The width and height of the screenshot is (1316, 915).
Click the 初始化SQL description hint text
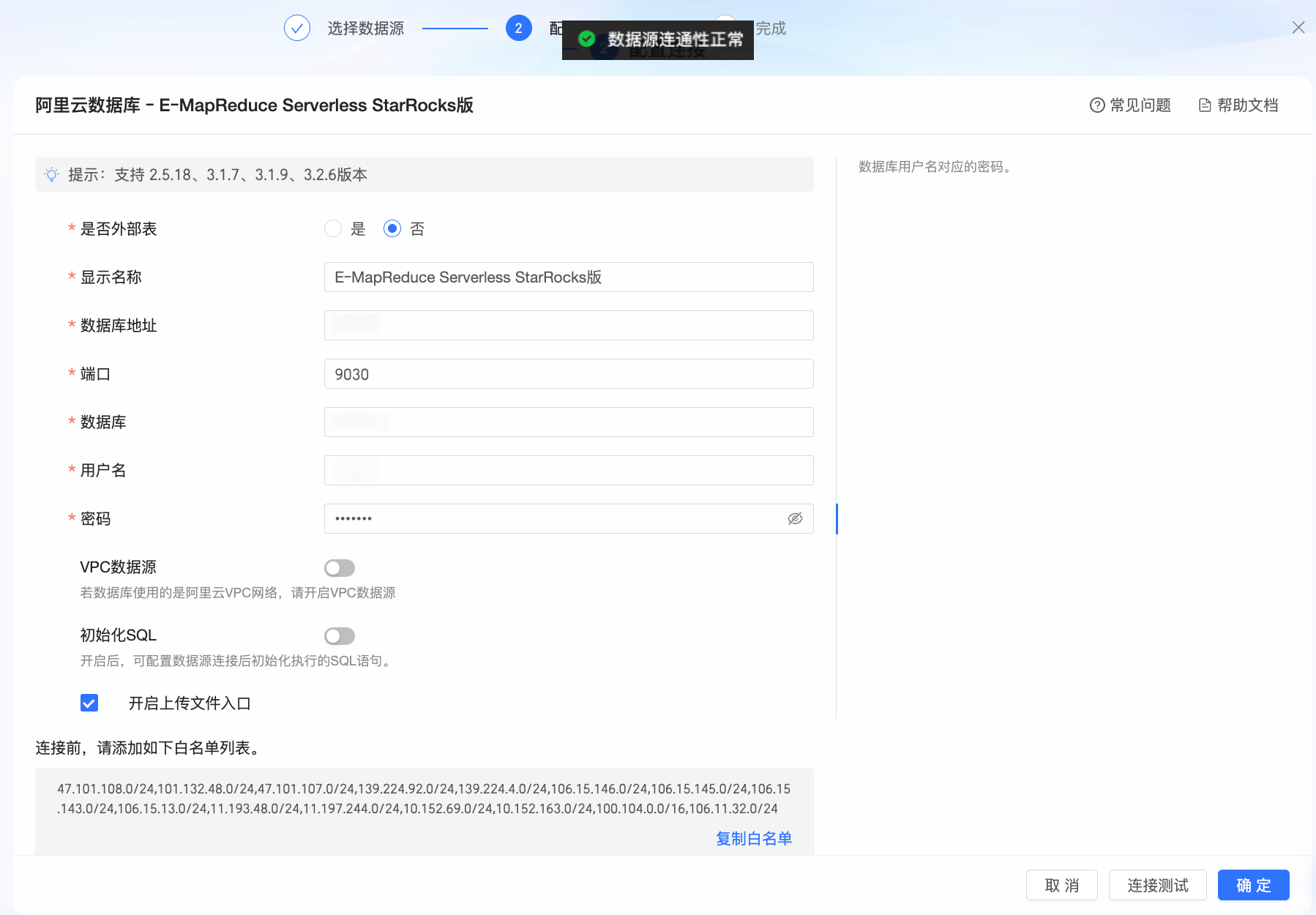click(x=237, y=660)
